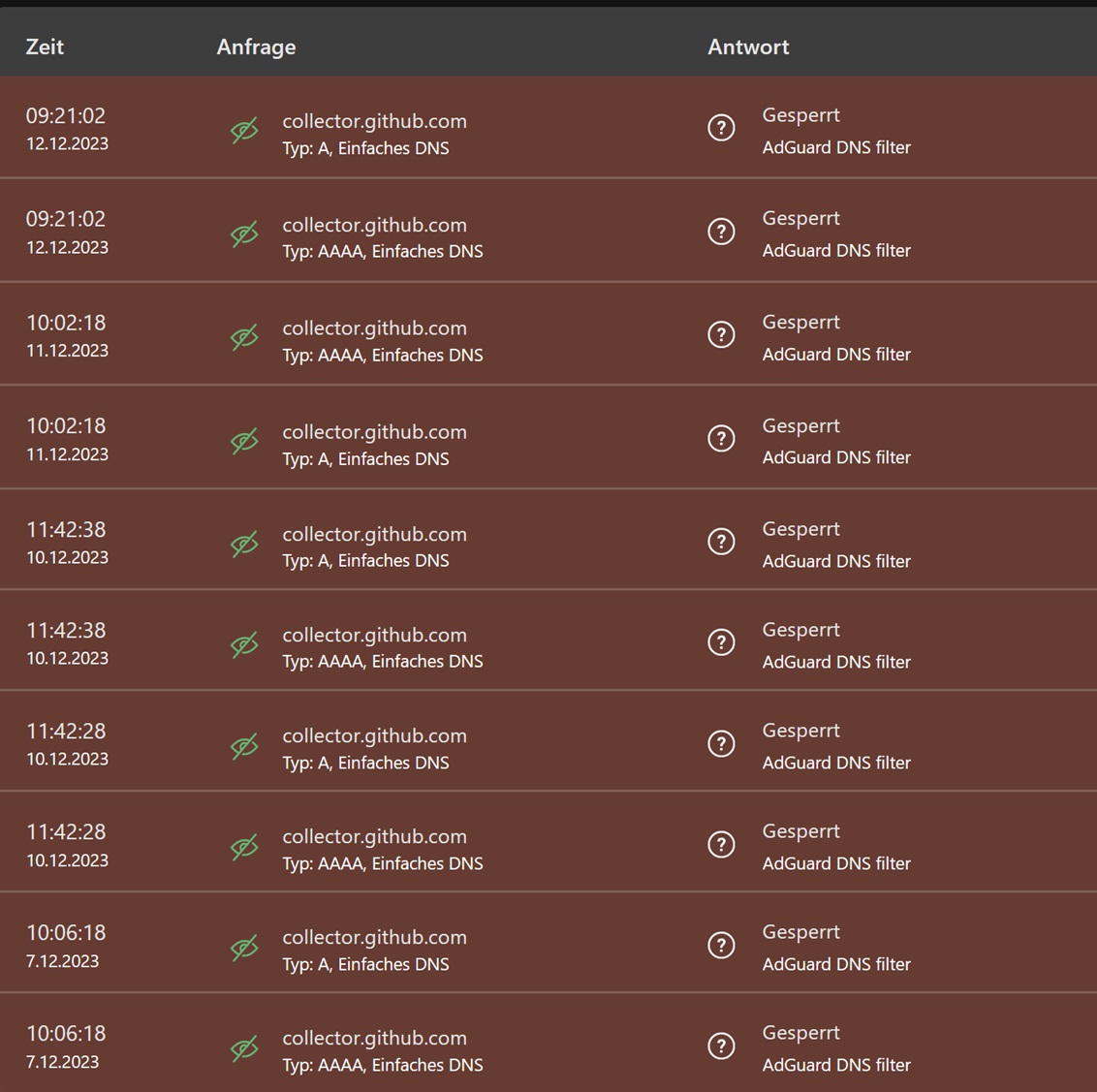Select collector.github.com in 09:21:02 Typ AAAA row
The width and height of the screenshot is (1097, 1092).
pyautogui.click(x=374, y=225)
